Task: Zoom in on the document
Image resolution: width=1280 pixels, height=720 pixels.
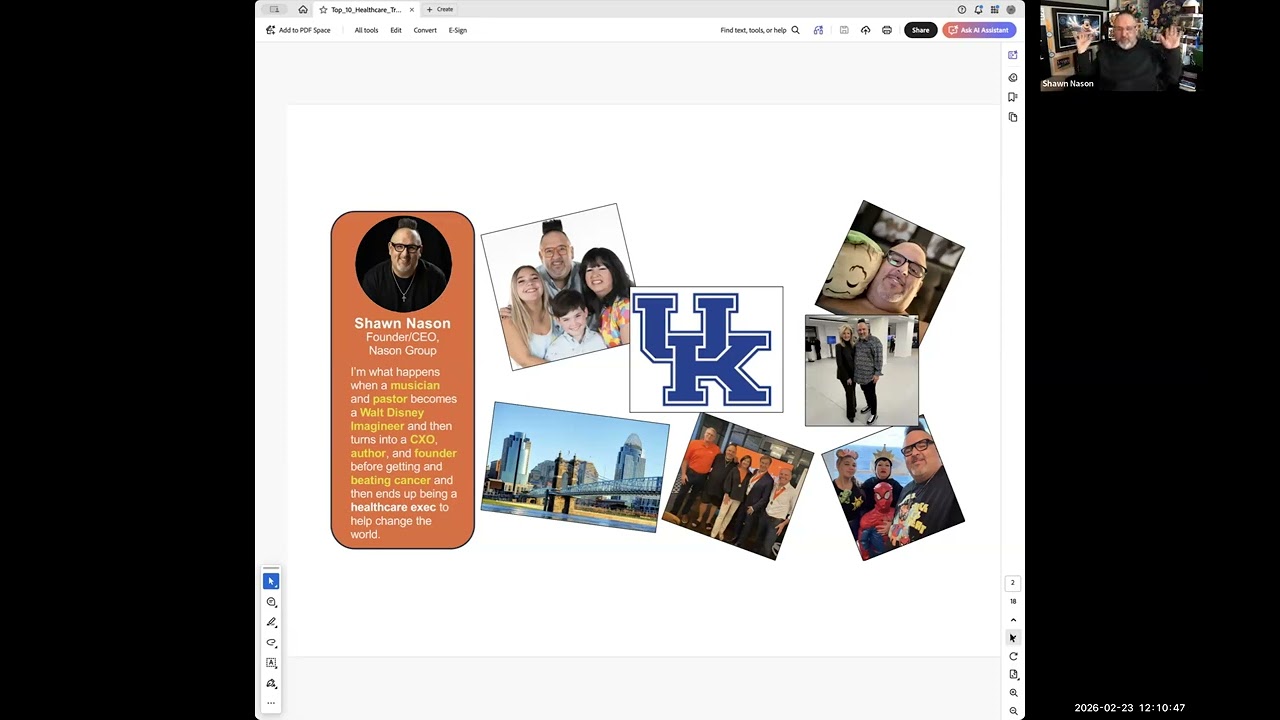Action: pyautogui.click(x=1013, y=693)
